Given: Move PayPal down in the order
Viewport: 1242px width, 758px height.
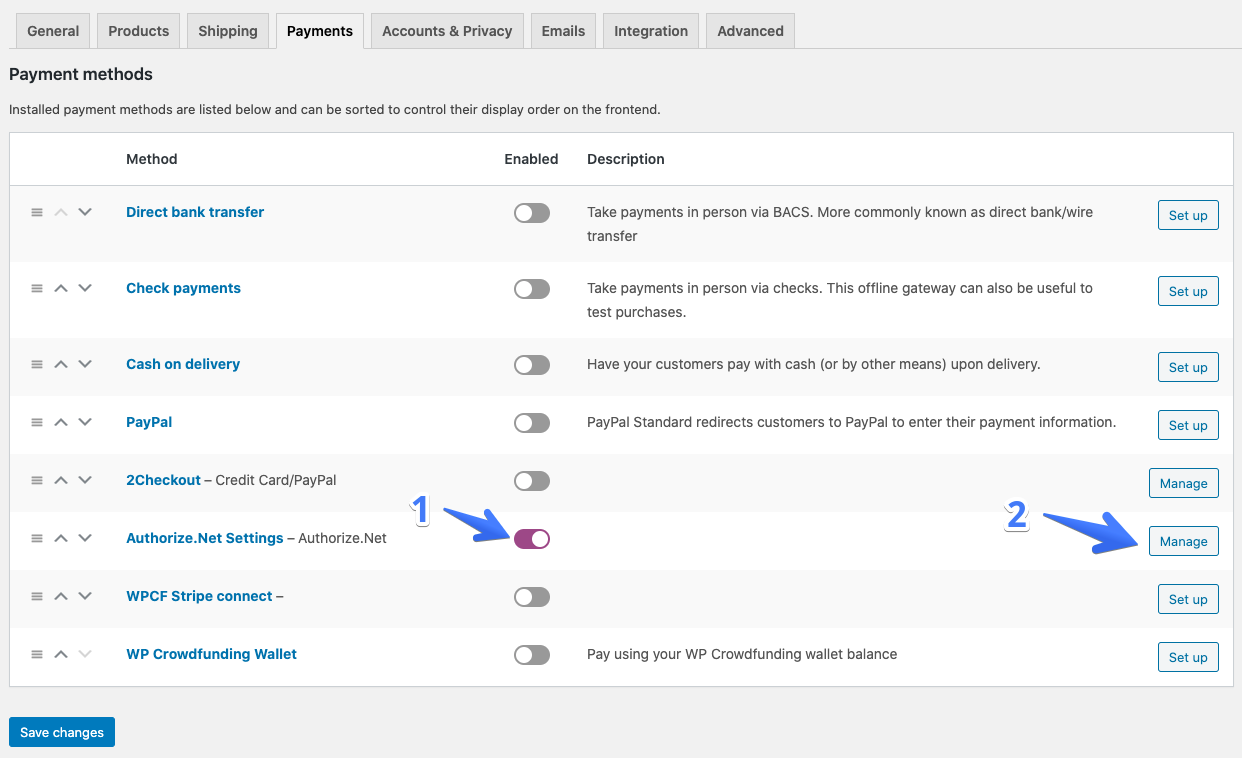Looking at the screenshot, I should click(85, 422).
